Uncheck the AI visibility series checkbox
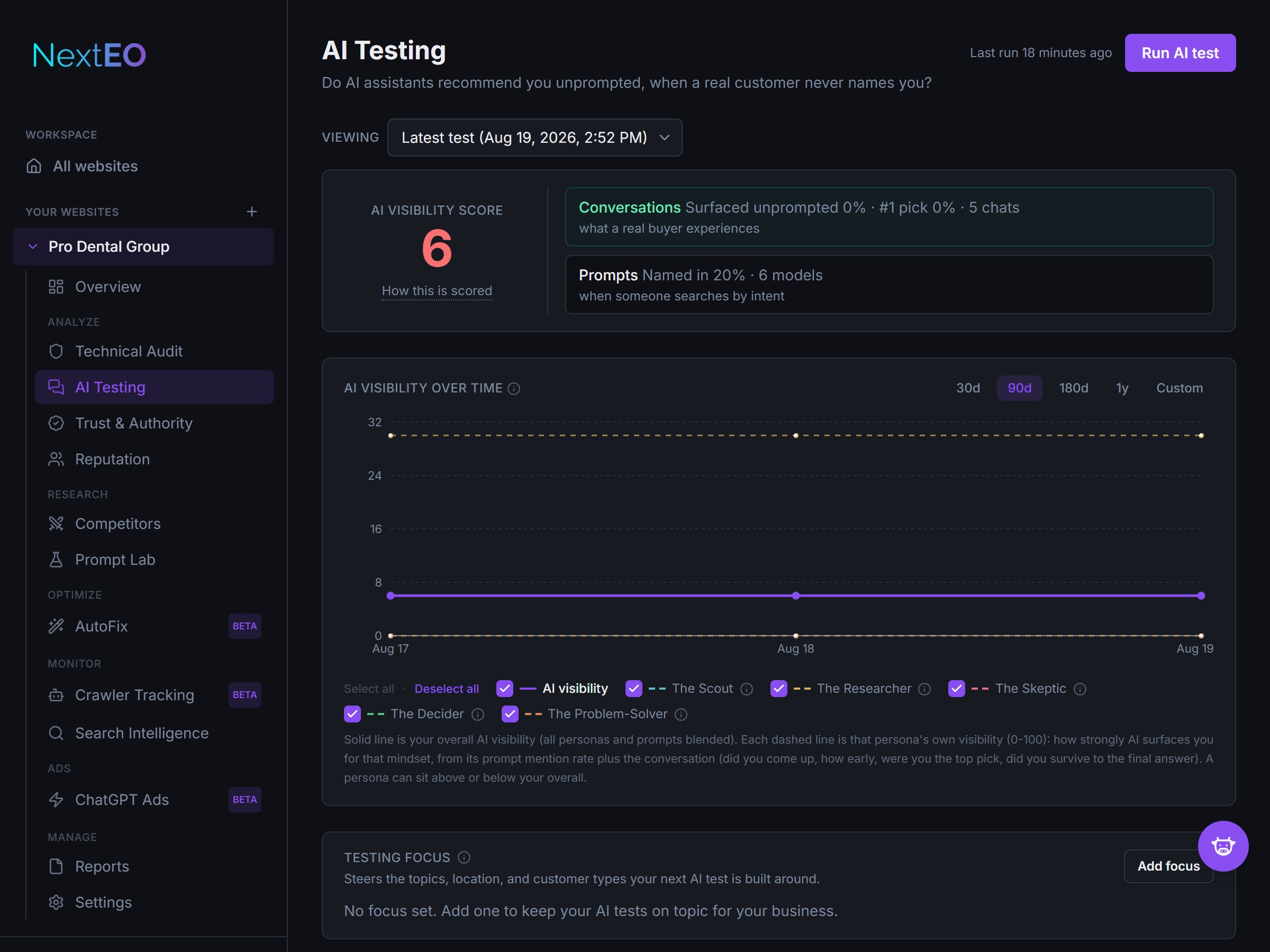 click(x=505, y=688)
